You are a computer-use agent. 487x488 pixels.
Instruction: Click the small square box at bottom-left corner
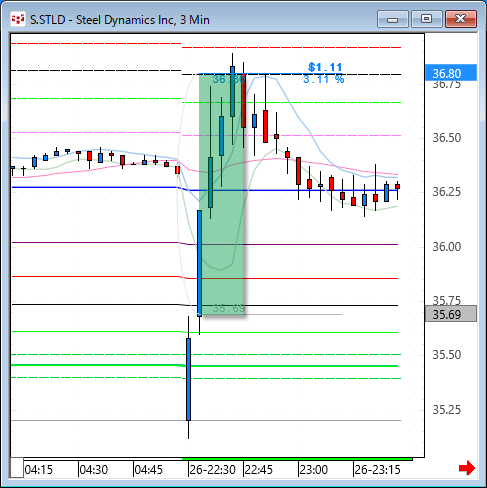pos(17,468)
